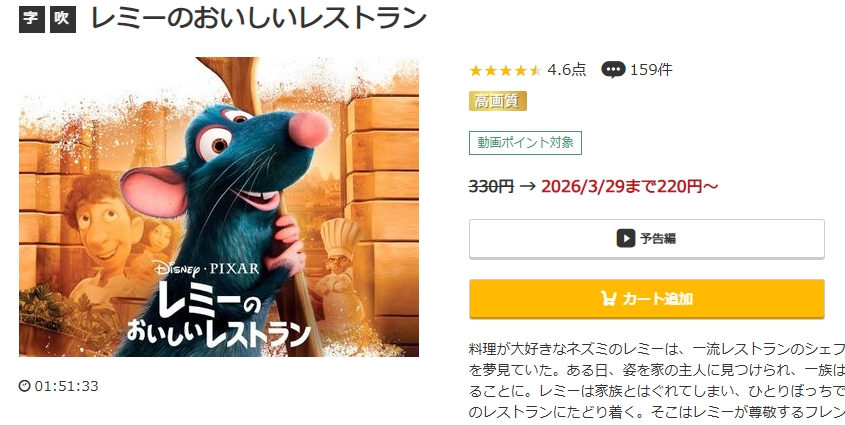Add movie with カート追加 button
Viewport: 845px width, 425px height.
[x=647, y=299]
